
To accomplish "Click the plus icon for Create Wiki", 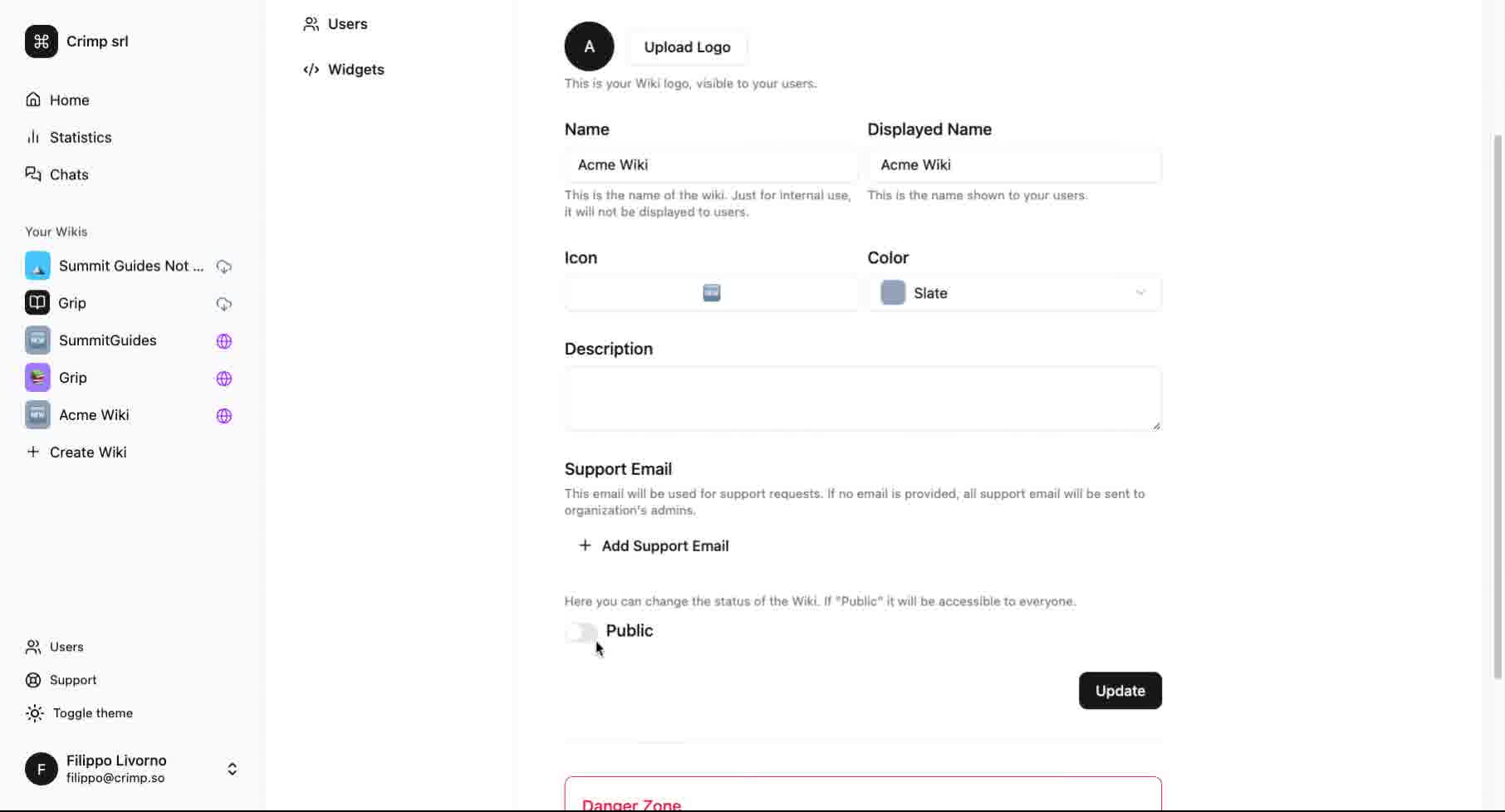I will tap(33, 452).
